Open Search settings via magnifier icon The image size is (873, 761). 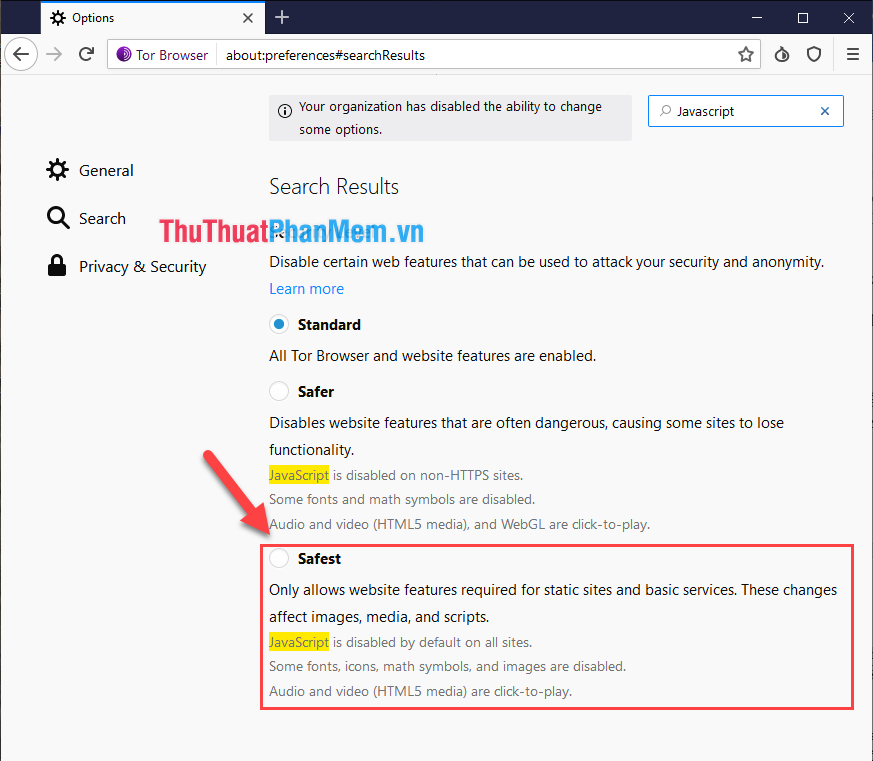pos(57,218)
